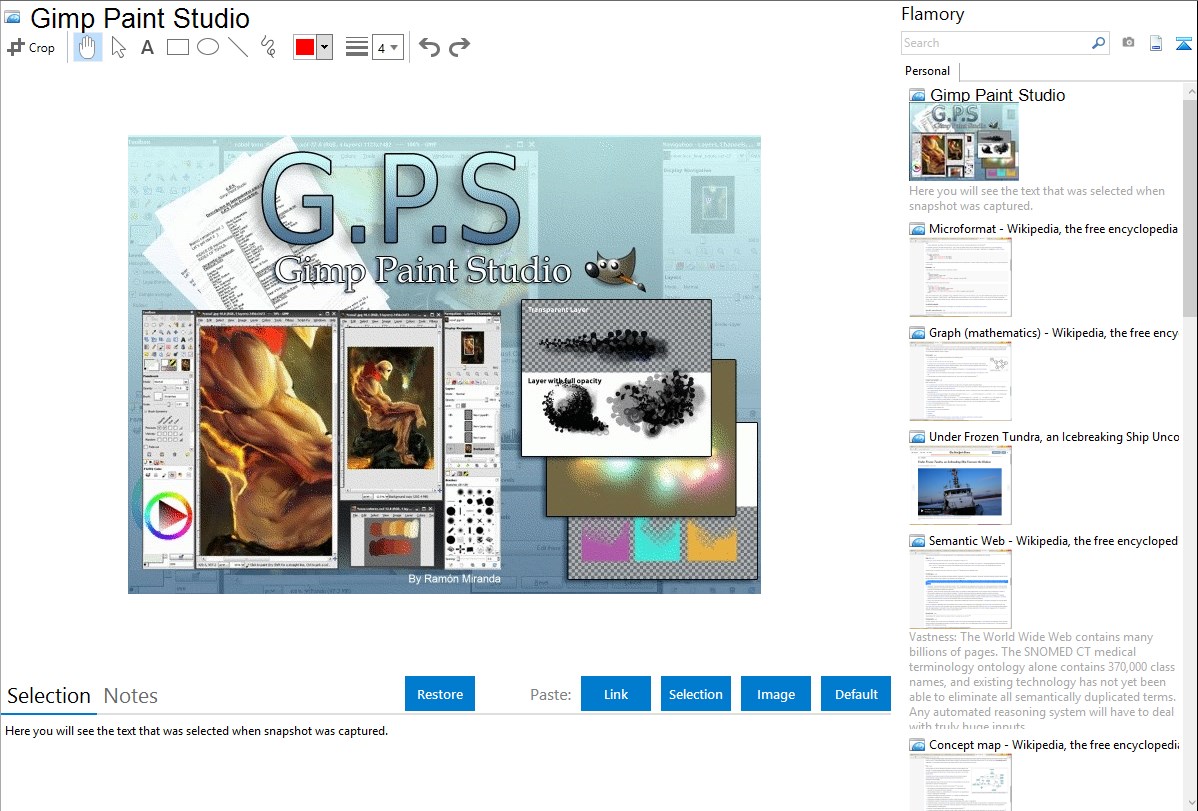This screenshot has width=1198, height=811.
Task: Redo the last annotation
Action: coord(459,47)
